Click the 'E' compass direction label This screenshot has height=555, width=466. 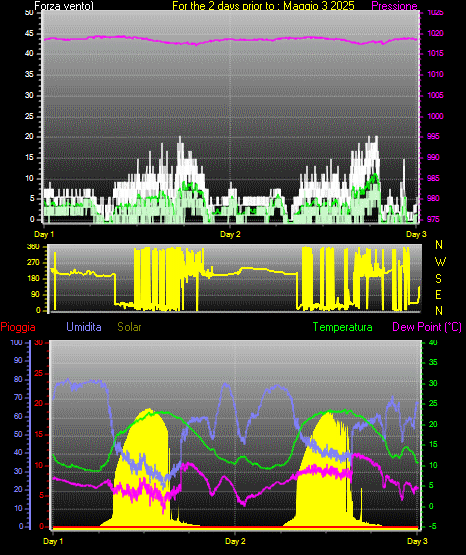(438, 294)
